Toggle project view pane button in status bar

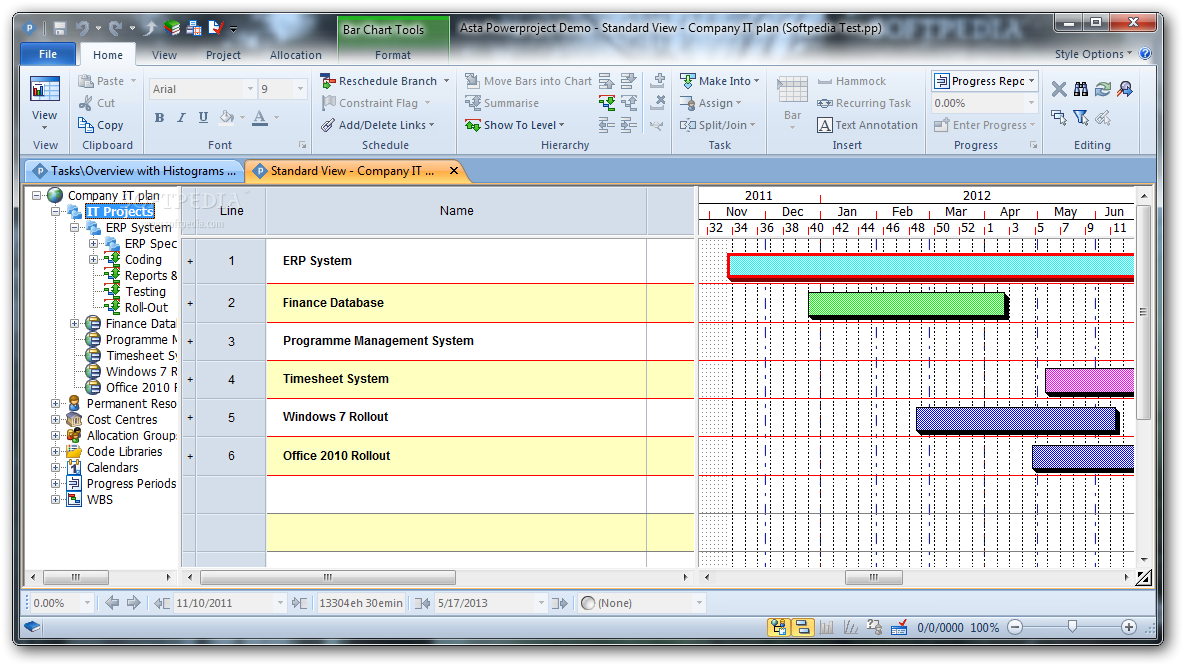(779, 627)
